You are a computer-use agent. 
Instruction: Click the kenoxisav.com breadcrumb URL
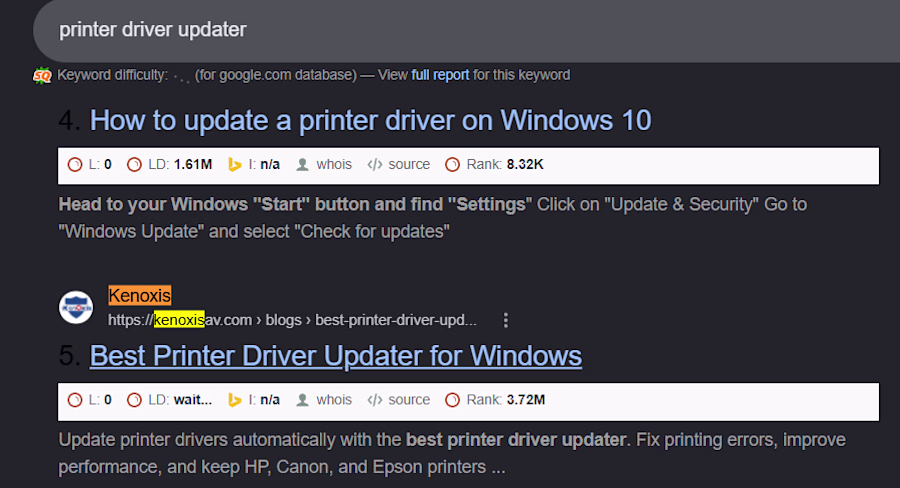(x=292, y=320)
